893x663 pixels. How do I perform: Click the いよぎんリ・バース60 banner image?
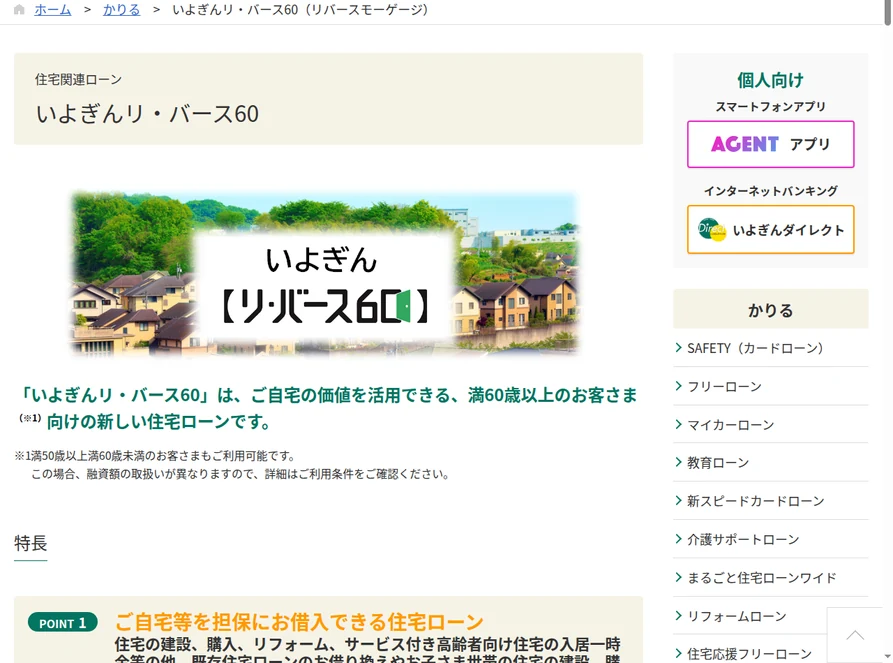click(325, 274)
